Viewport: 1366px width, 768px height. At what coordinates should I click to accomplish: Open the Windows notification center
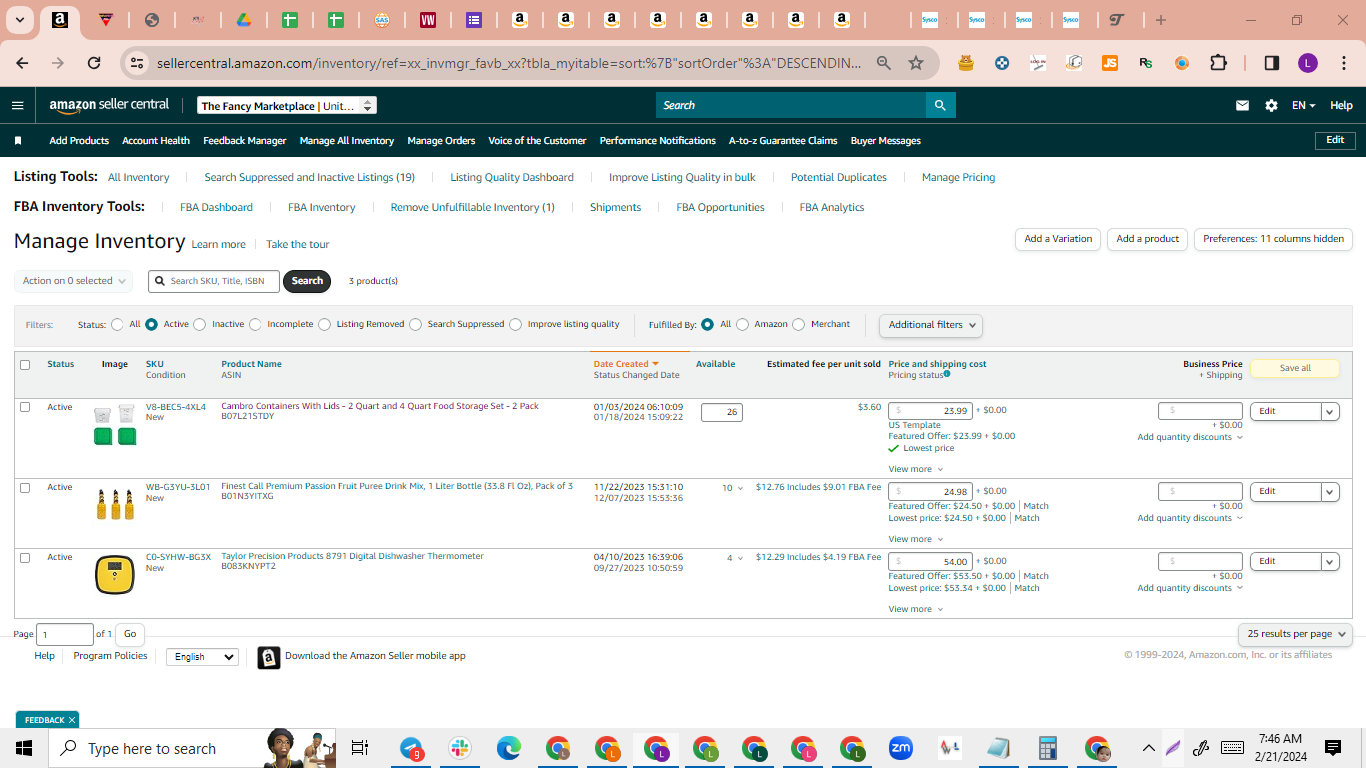(x=1333, y=748)
